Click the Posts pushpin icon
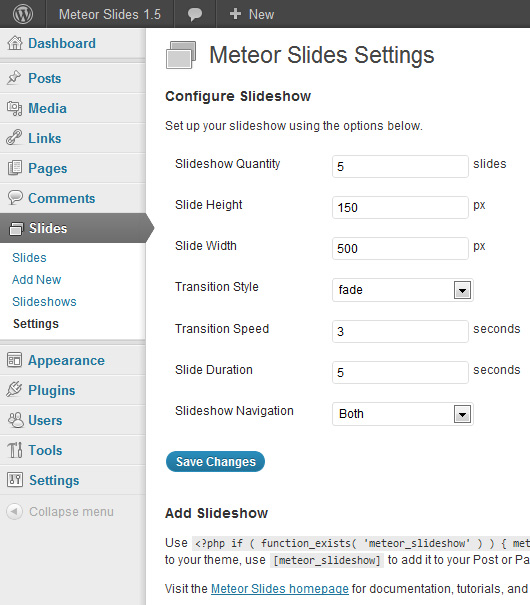530x605 pixels. click(x=14, y=78)
